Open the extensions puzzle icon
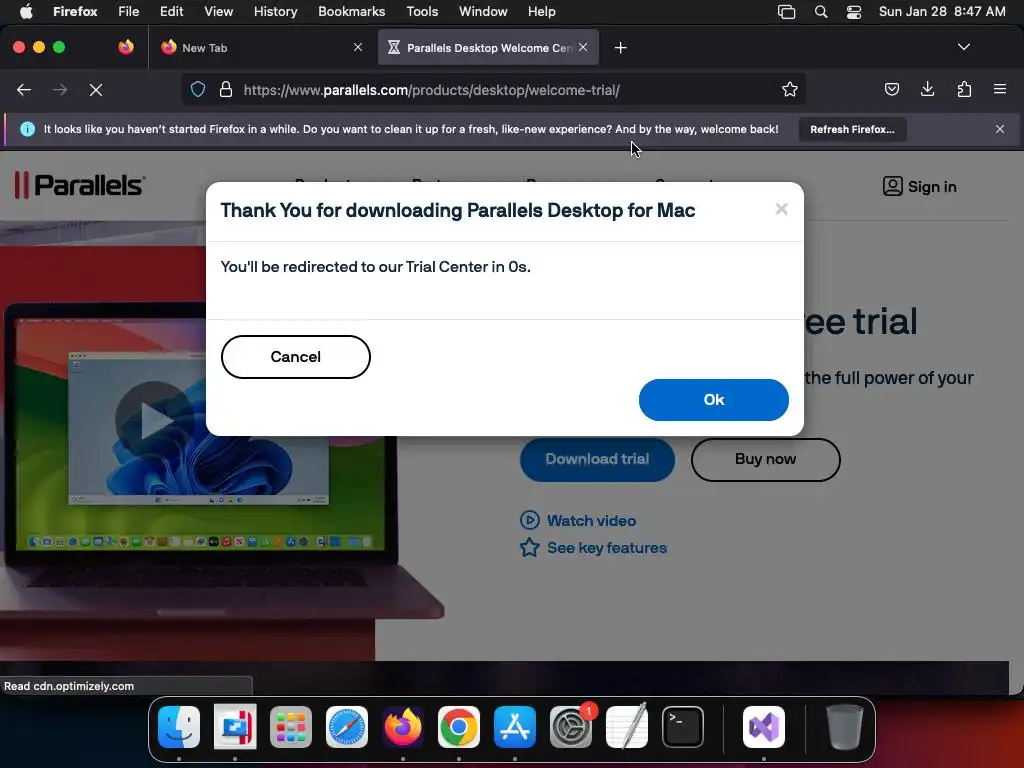Screen dimensions: 1024x768 click(x=964, y=89)
